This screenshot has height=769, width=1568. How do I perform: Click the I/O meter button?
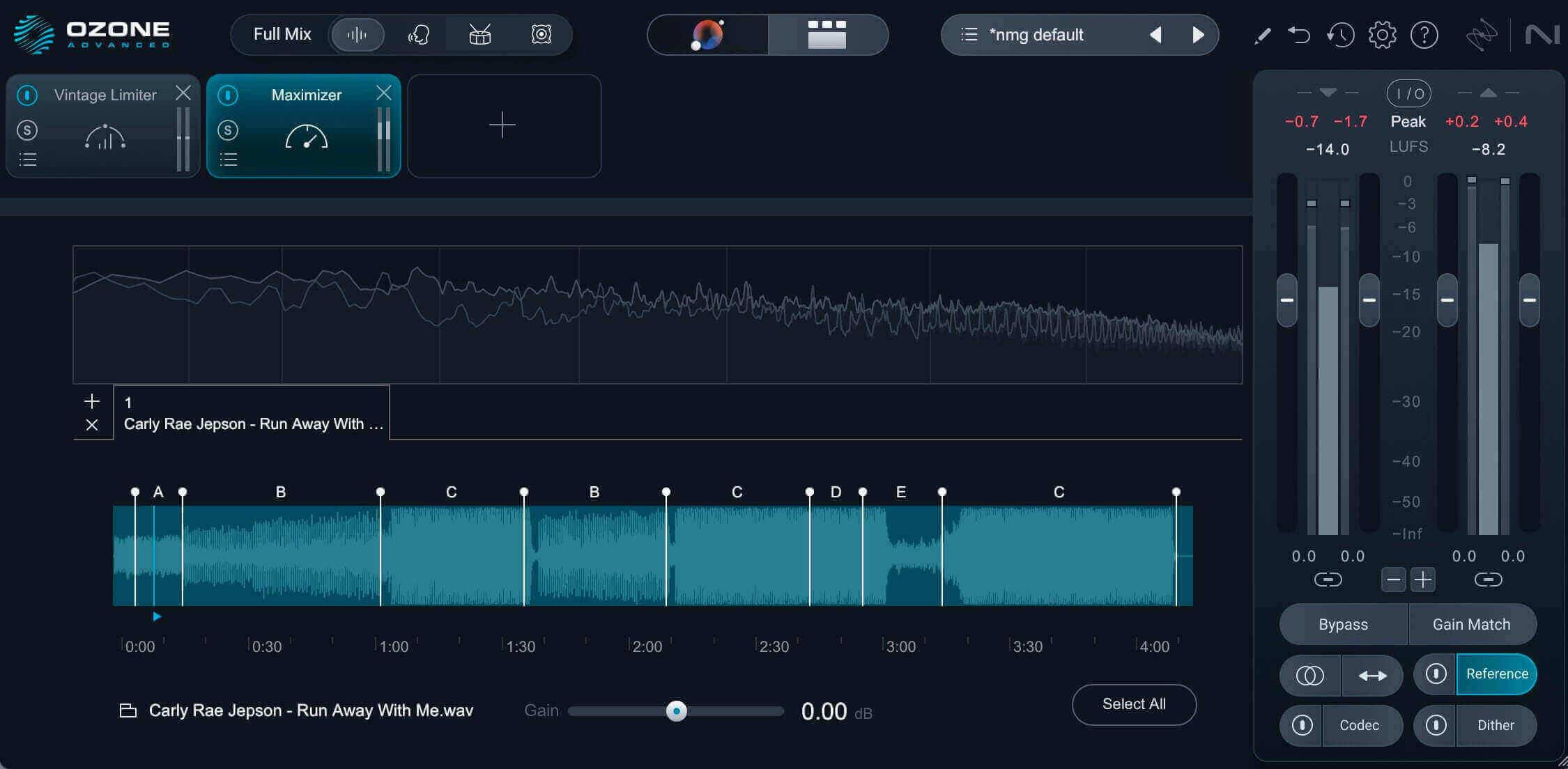(x=1408, y=93)
